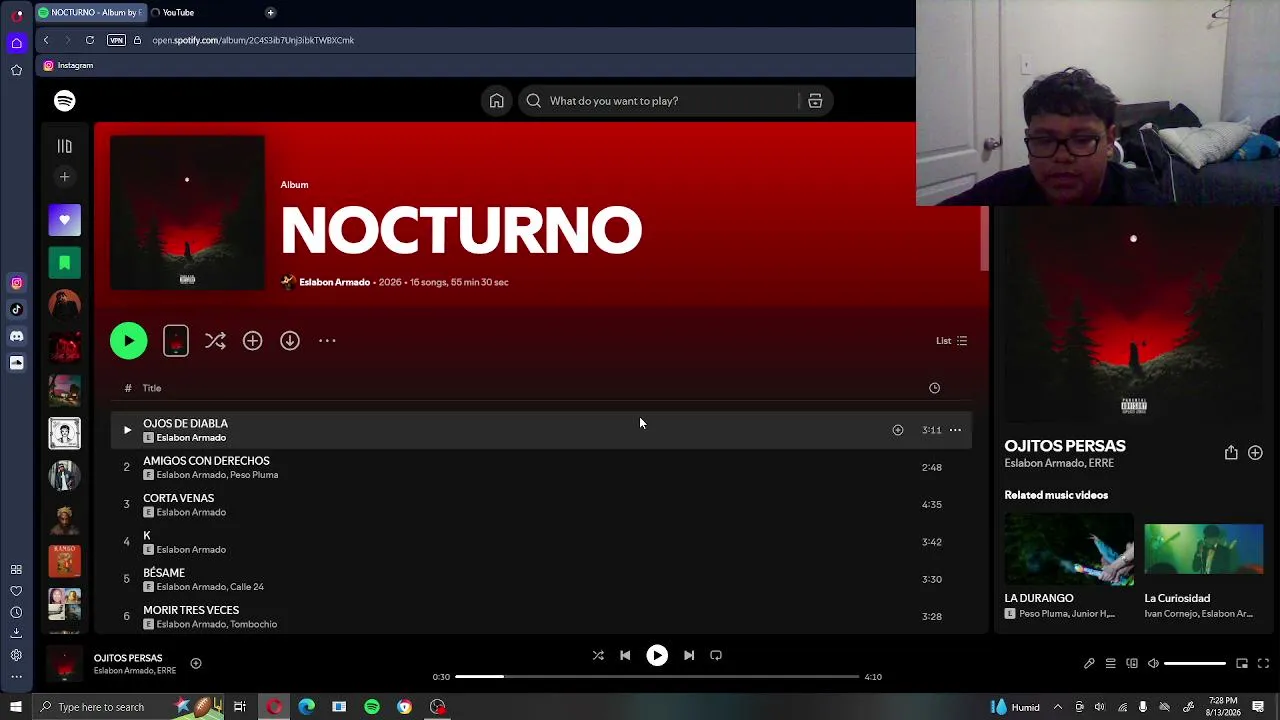
Task: Open Microsoft Edge from the taskbar
Action: 306,707
